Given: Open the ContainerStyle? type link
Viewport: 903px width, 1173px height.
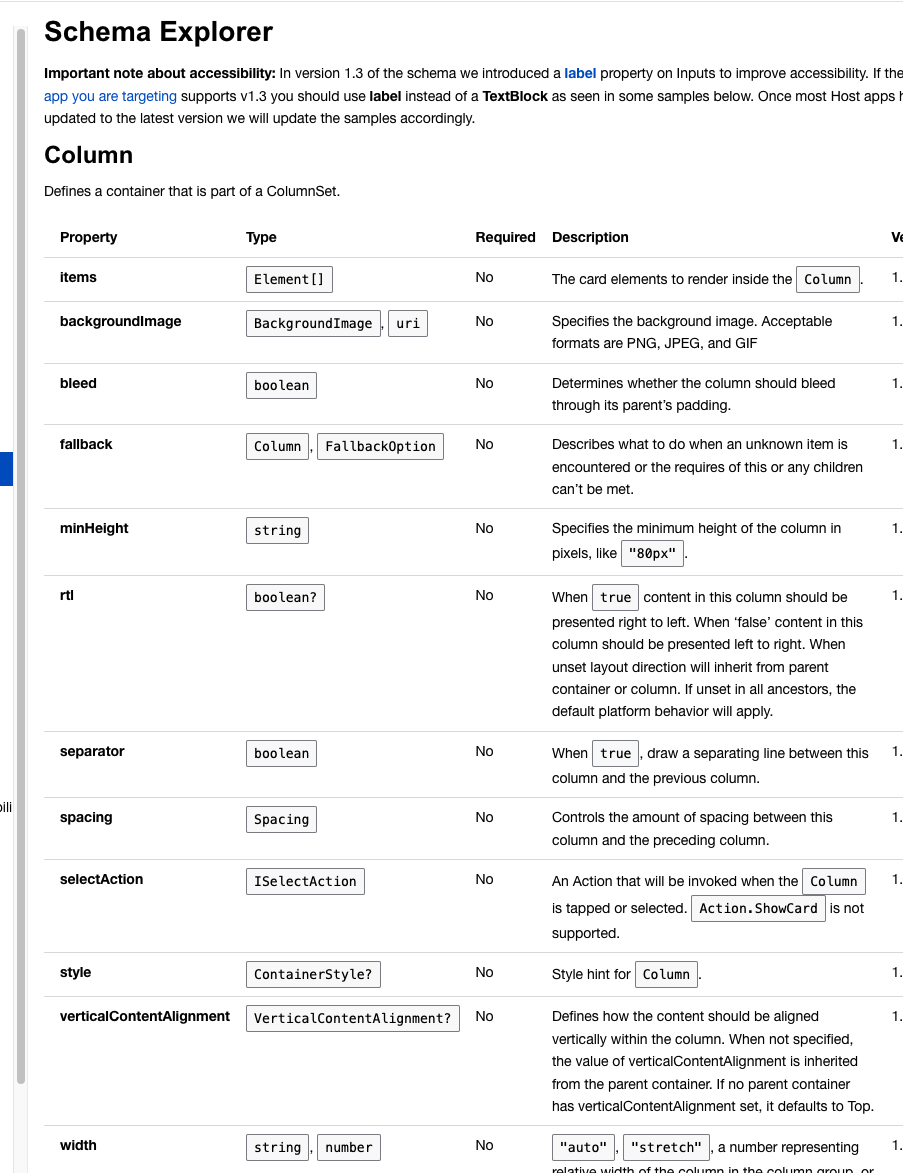Looking at the screenshot, I should point(313,974).
